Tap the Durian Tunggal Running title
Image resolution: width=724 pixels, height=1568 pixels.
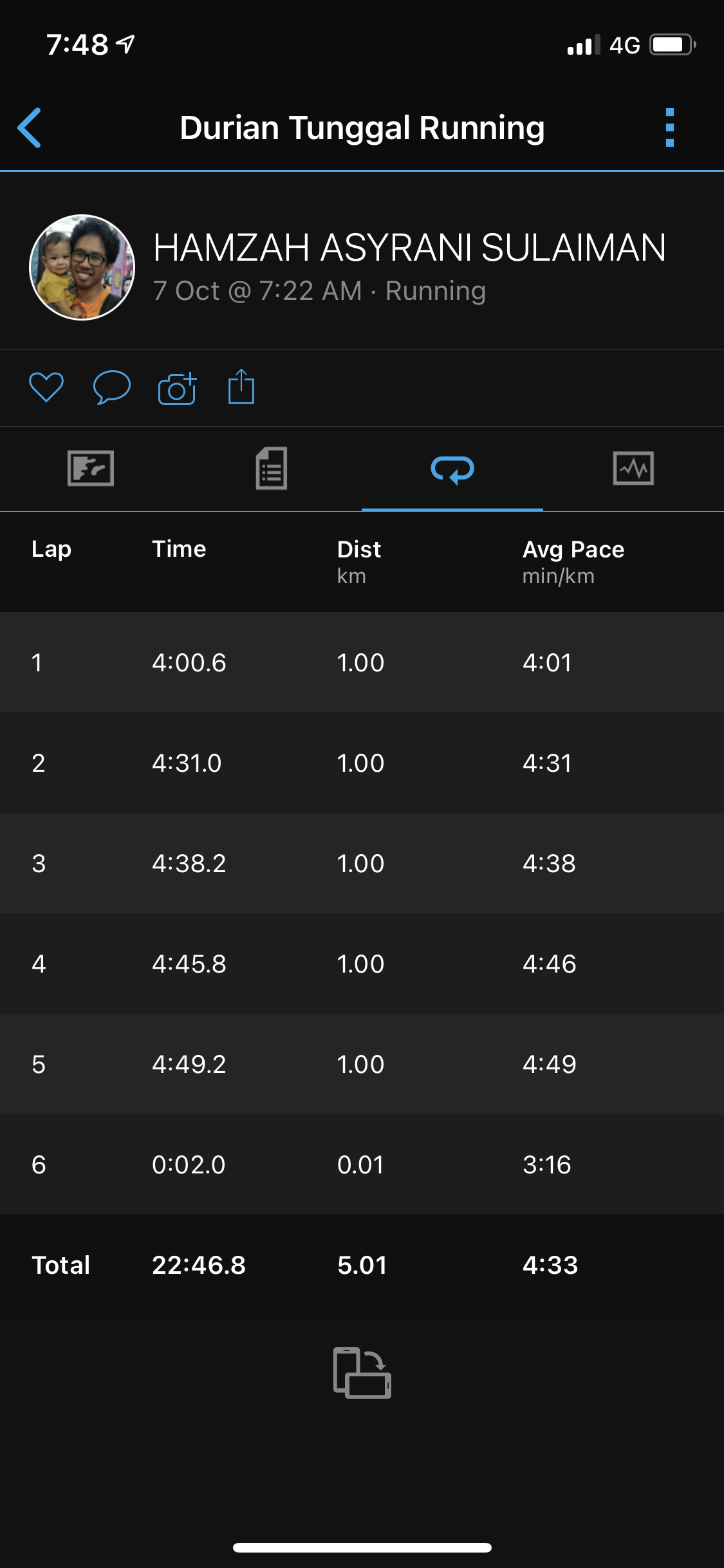[x=362, y=127]
